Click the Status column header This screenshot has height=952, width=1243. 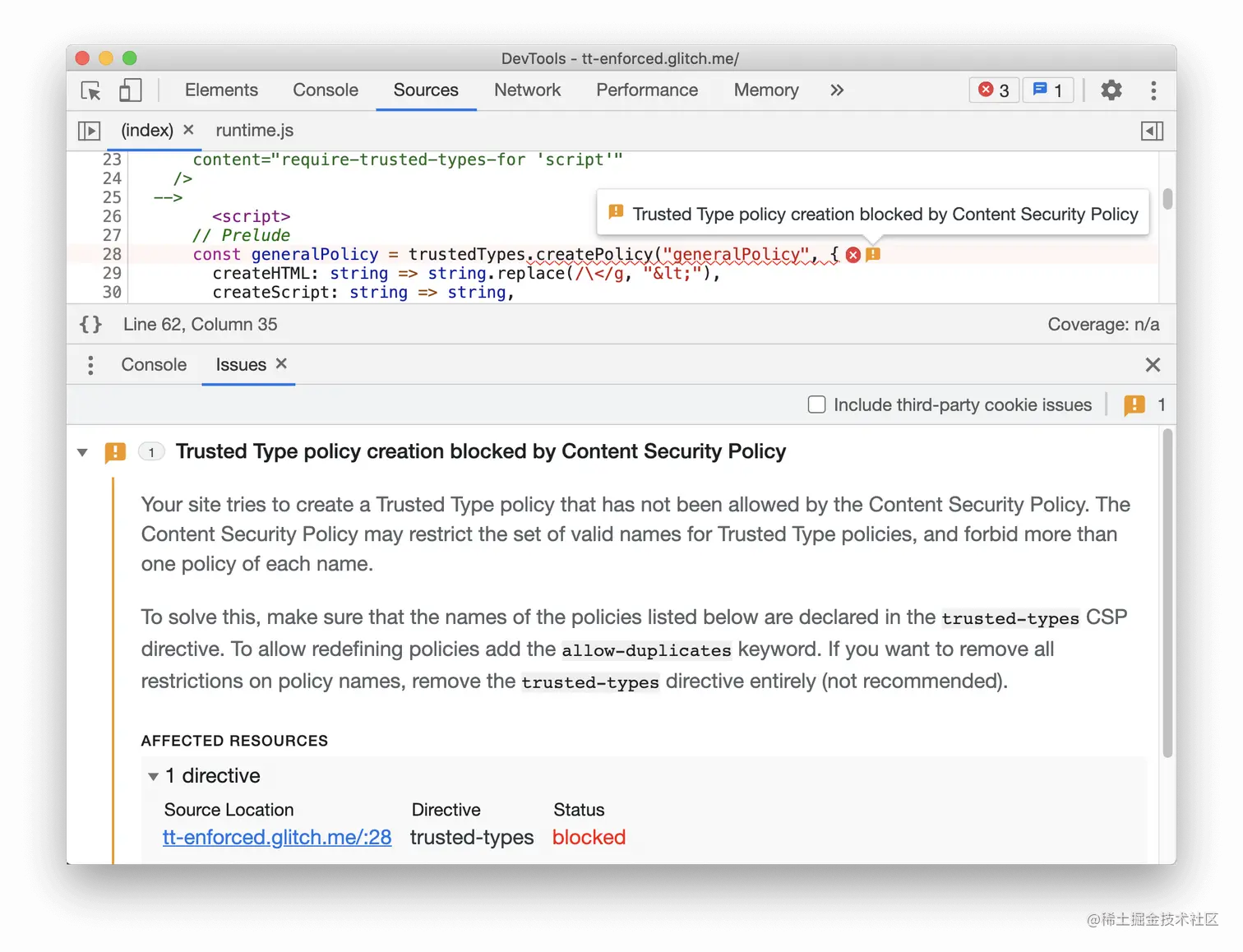579,810
